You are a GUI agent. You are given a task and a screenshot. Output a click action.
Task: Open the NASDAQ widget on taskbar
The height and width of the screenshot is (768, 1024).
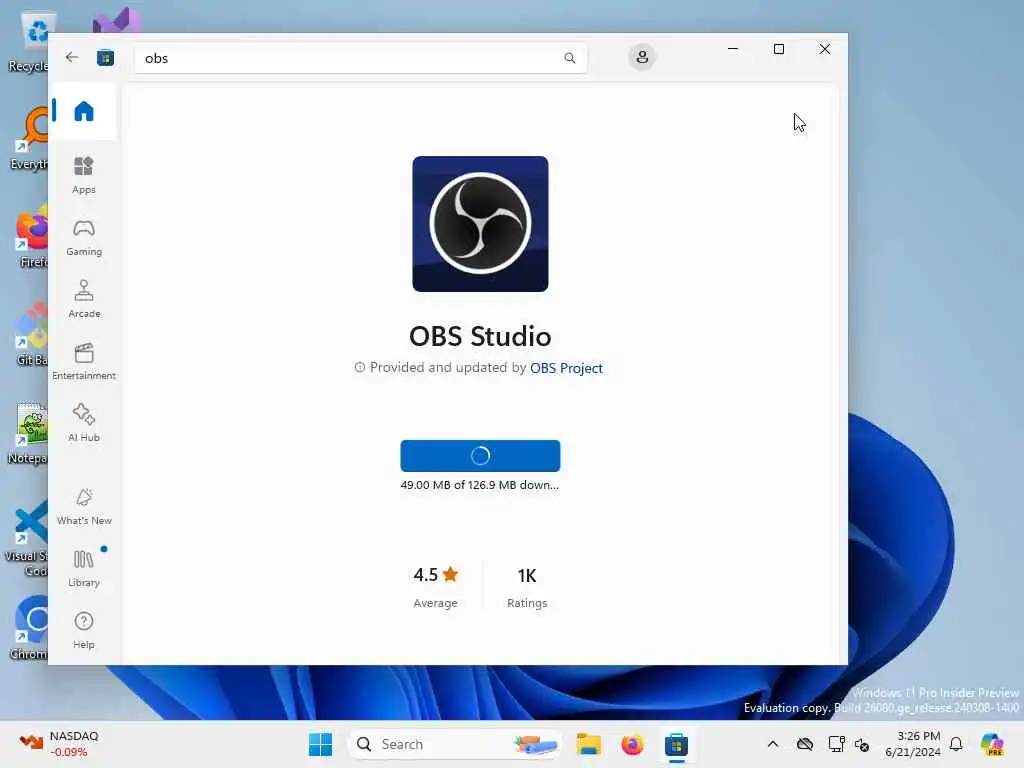point(59,744)
